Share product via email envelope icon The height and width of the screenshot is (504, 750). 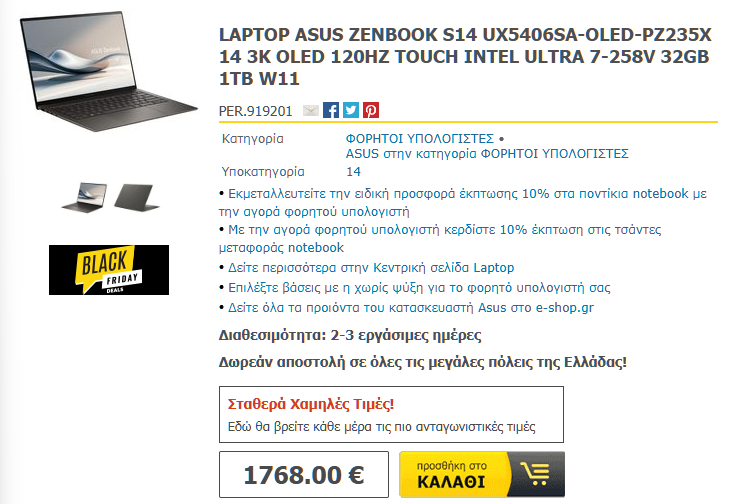pyautogui.click(x=311, y=110)
